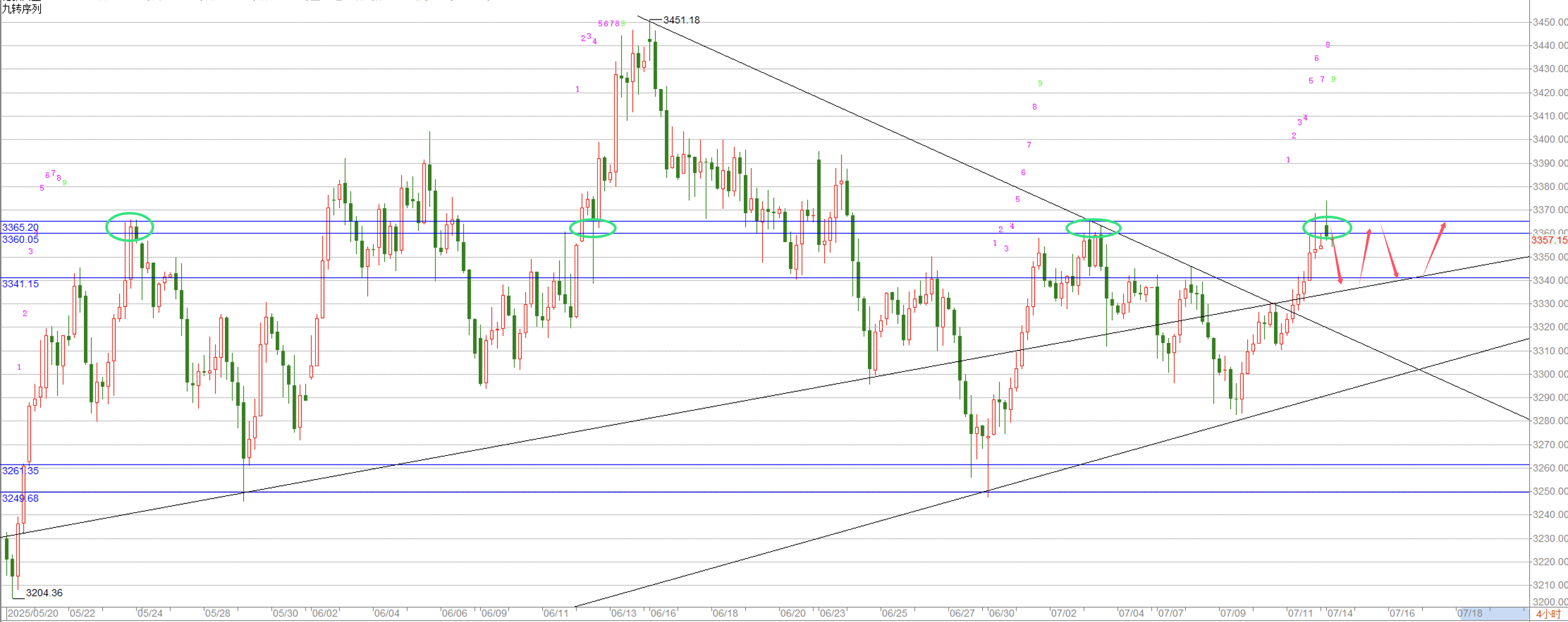Click the 3261.35 horizontal line label
Viewport: 1568px width, 622px height.
pyautogui.click(x=21, y=471)
